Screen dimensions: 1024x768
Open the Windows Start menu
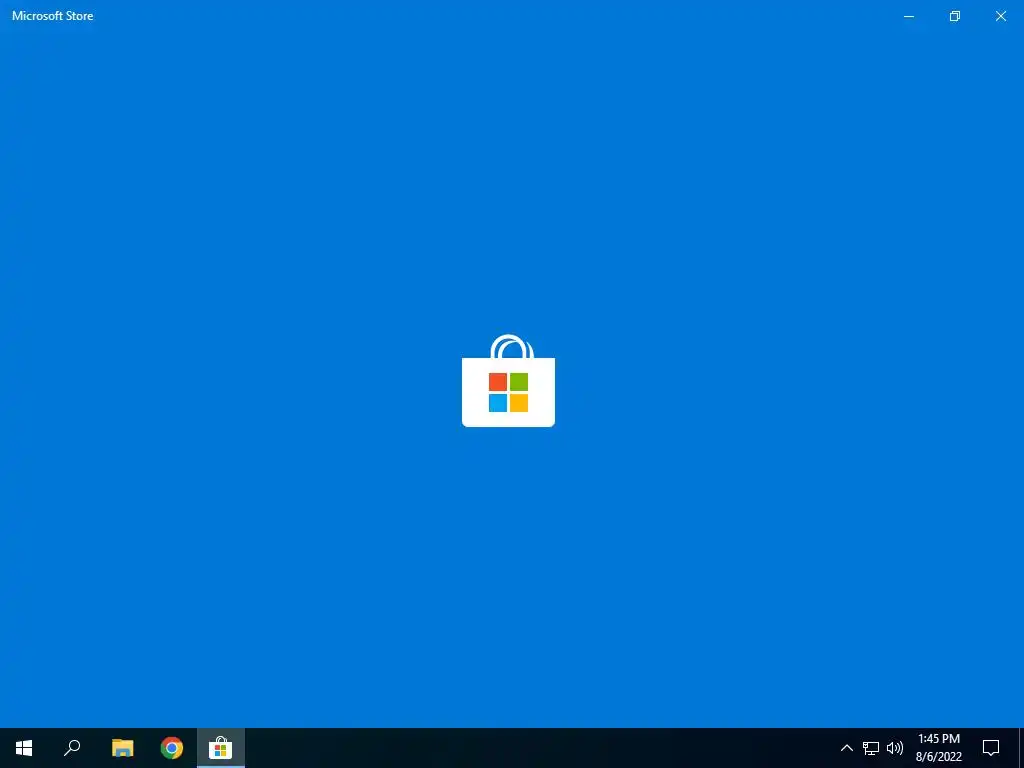(x=24, y=748)
